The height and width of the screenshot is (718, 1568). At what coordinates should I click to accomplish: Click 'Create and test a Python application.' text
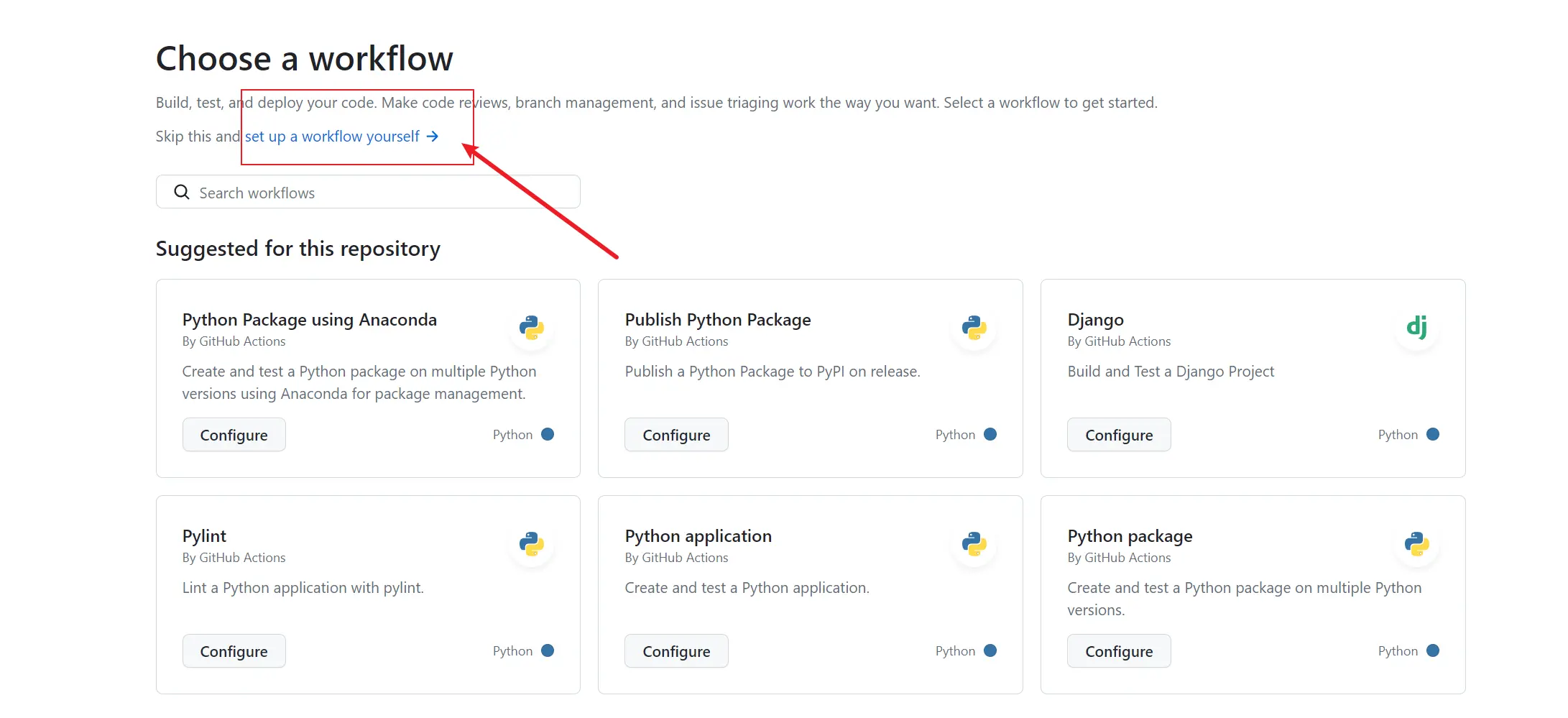(x=747, y=588)
